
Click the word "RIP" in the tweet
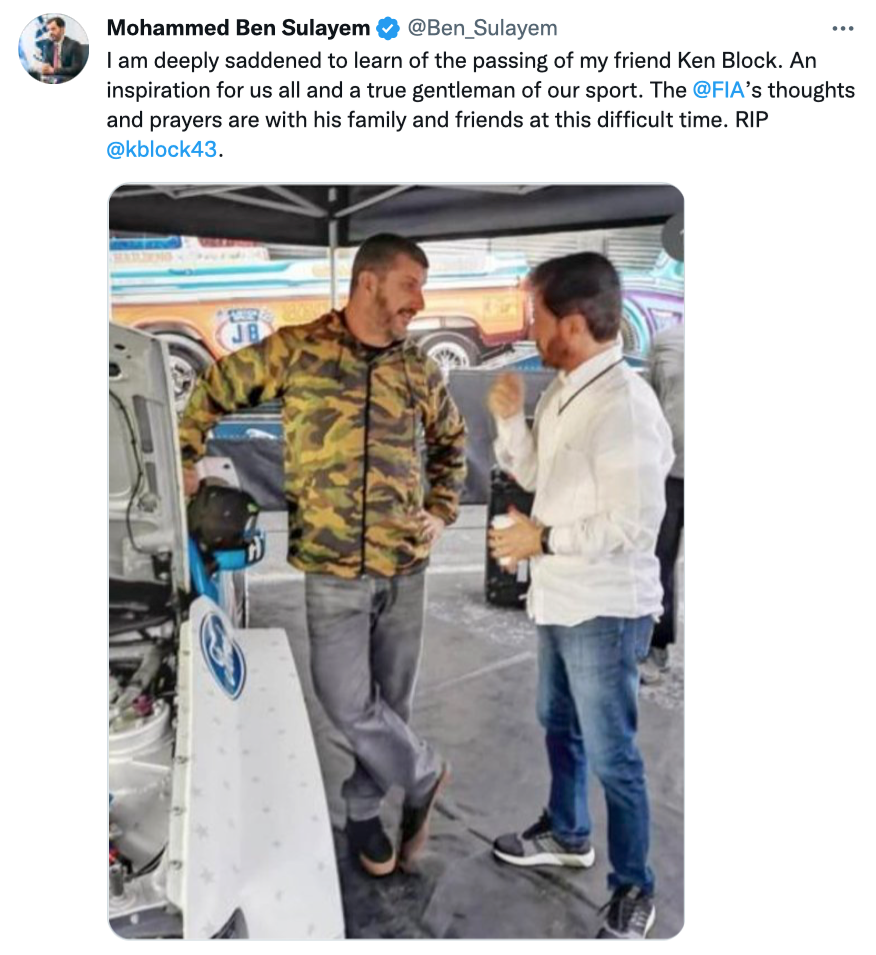pyautogui.click(x=751, y=119)
